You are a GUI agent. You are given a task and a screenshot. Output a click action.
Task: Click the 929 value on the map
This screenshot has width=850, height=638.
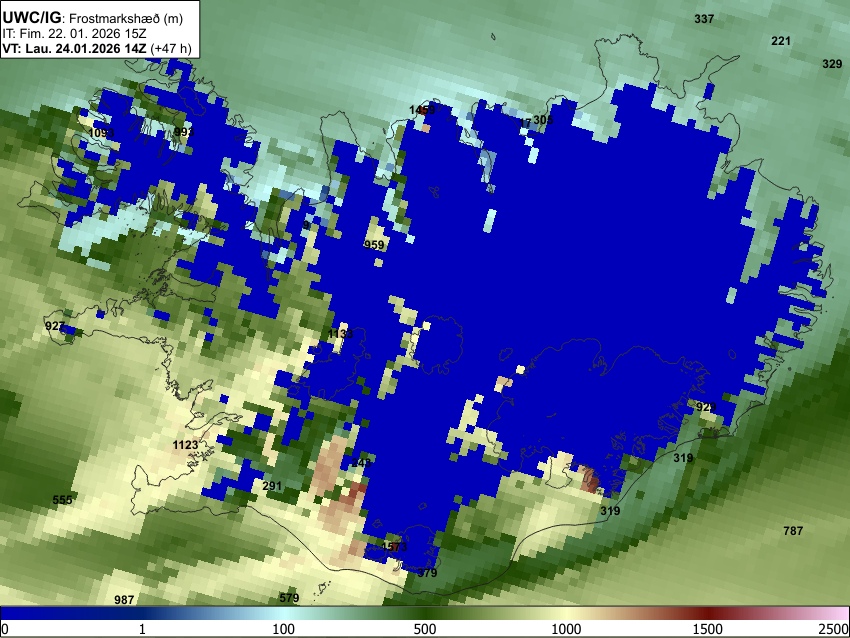point(706,407)
